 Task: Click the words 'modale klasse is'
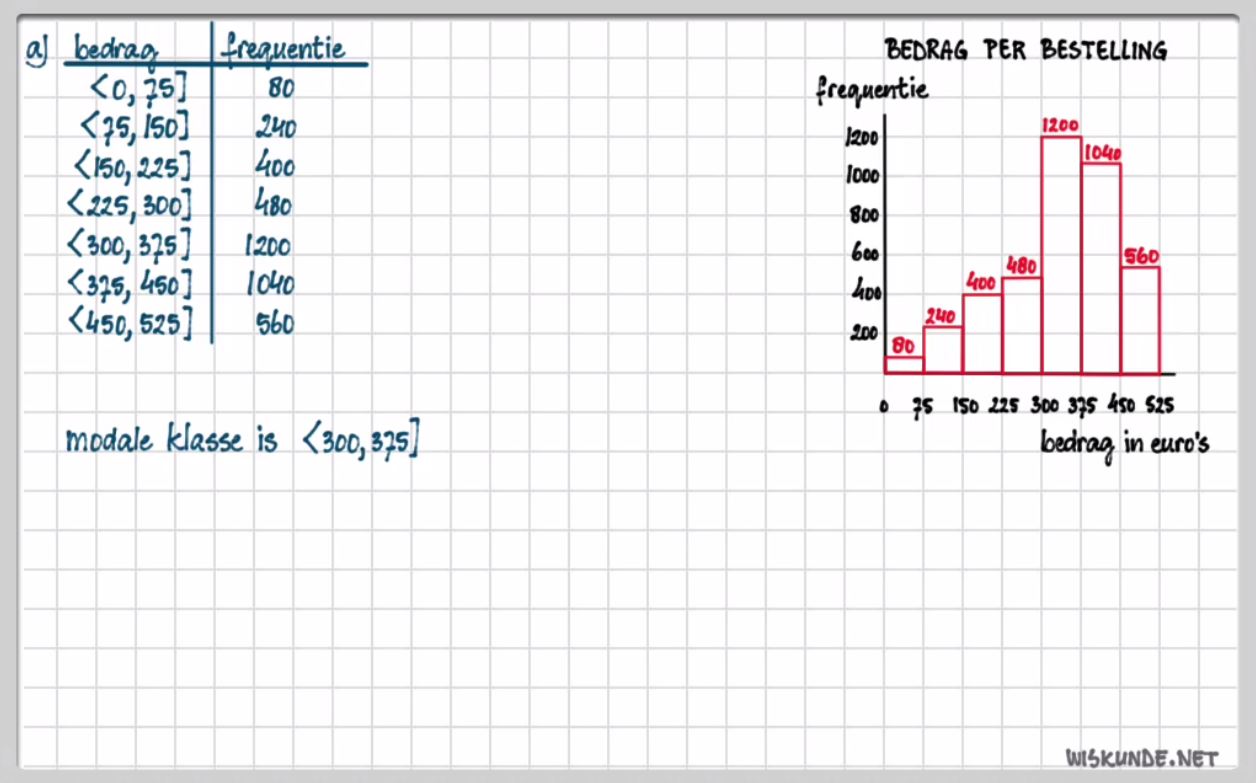pos(171,440)
